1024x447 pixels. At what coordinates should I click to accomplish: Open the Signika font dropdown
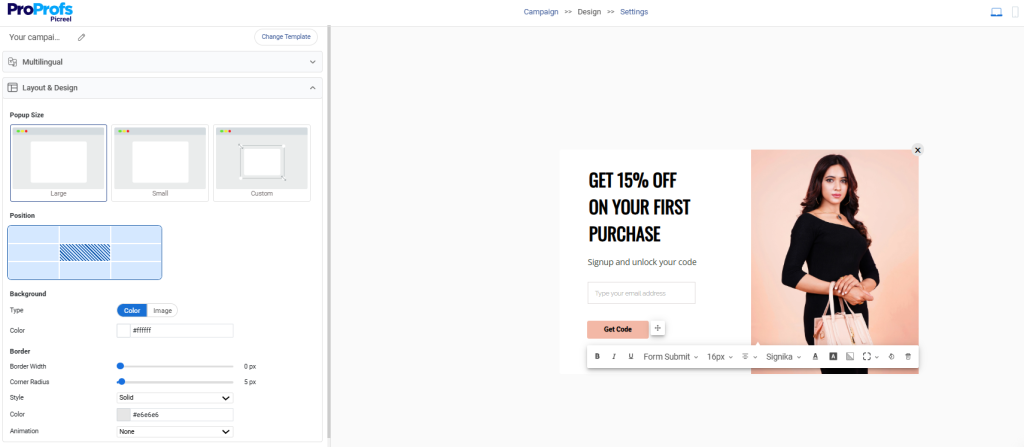click(x=783, y=356)
